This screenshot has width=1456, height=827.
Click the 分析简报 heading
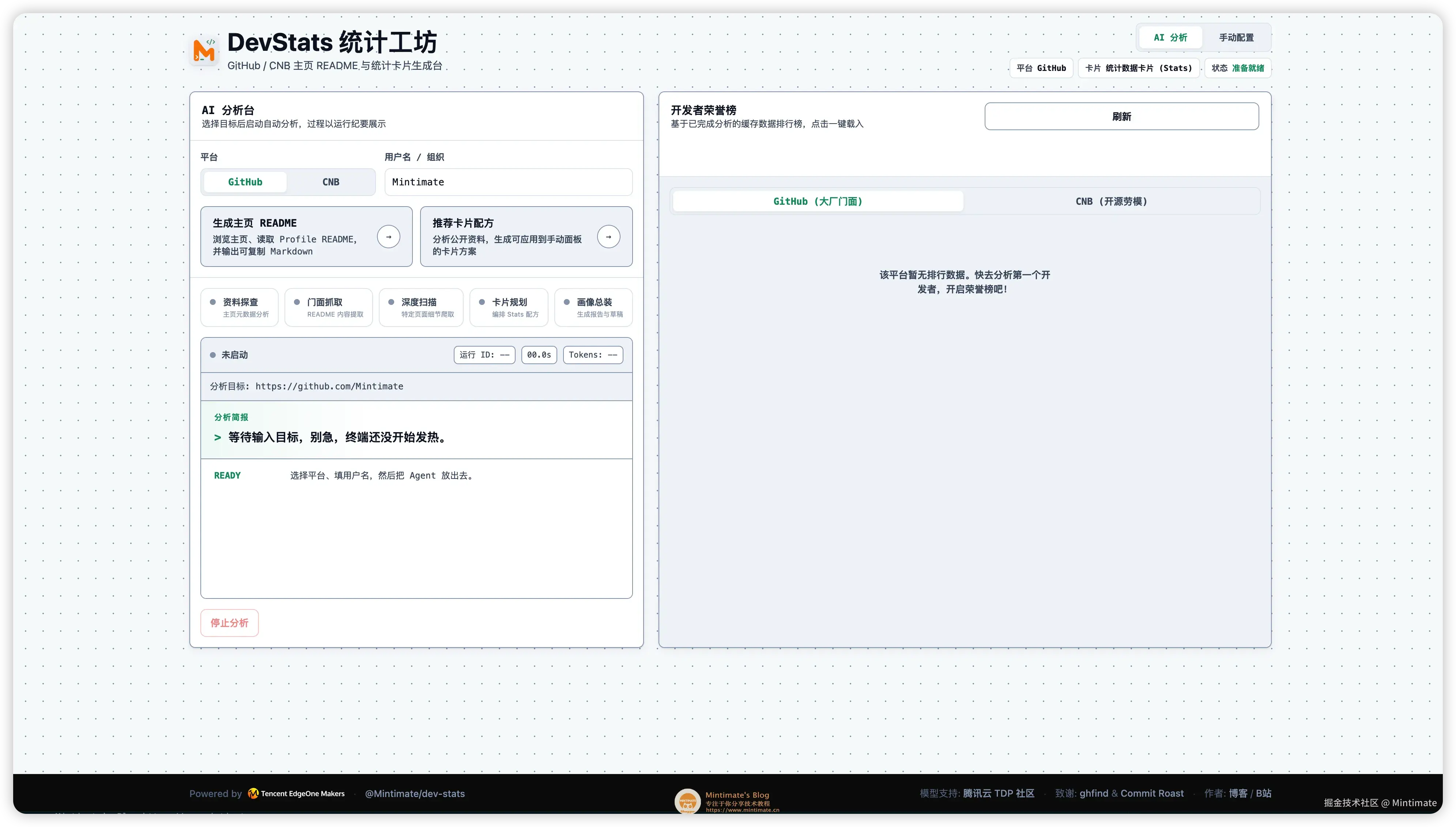[x=231, y=417]
